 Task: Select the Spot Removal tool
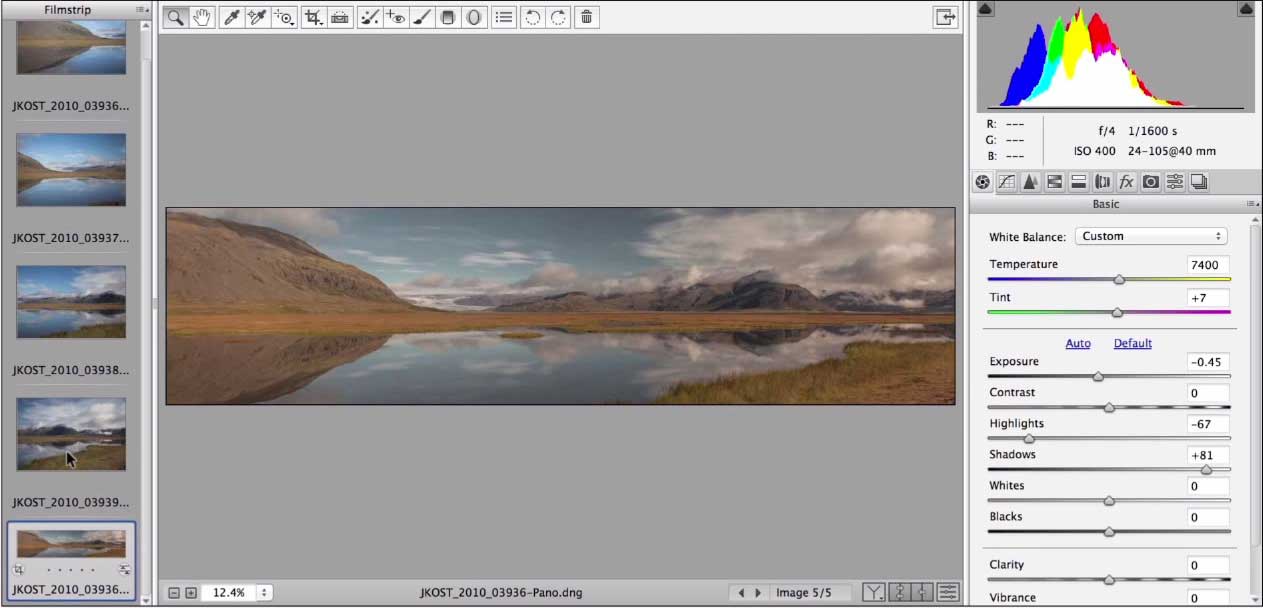[370, 17]
